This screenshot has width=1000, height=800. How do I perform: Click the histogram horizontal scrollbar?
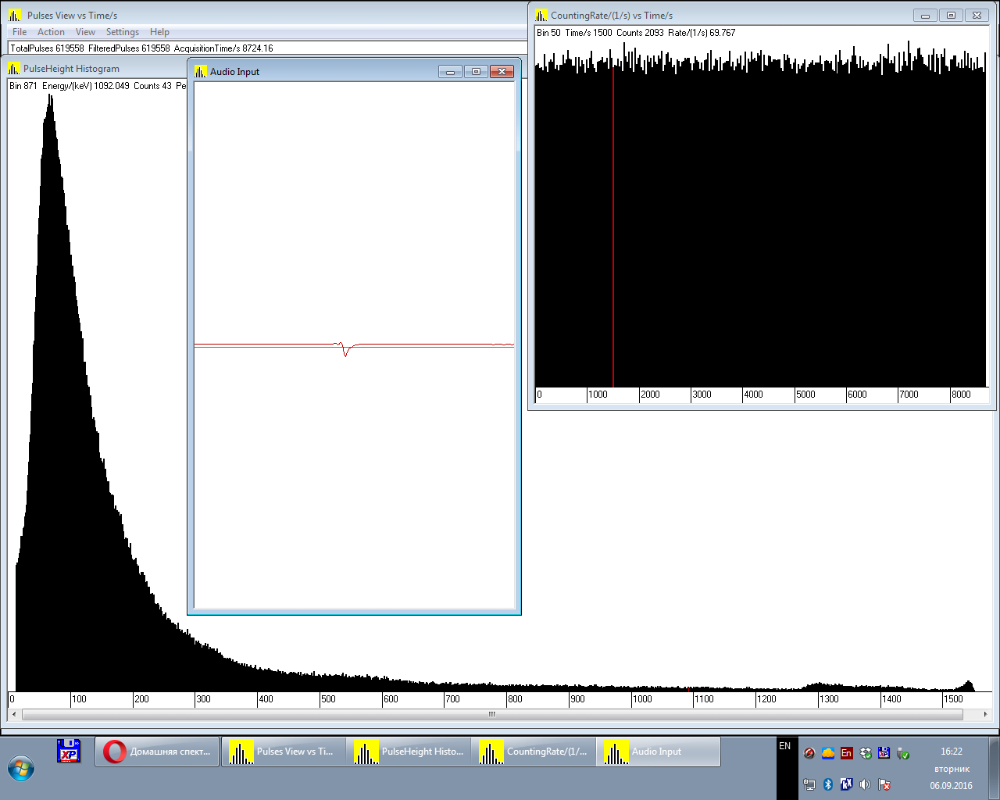[490, 714]
